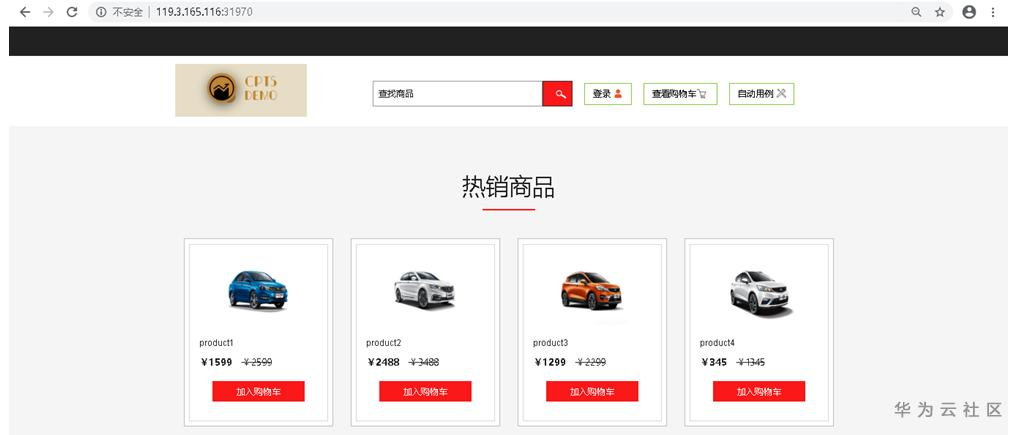Add product3 to cart with 加入购物车
Viewport: 1015px width, 435px height.
coord(592,392)
